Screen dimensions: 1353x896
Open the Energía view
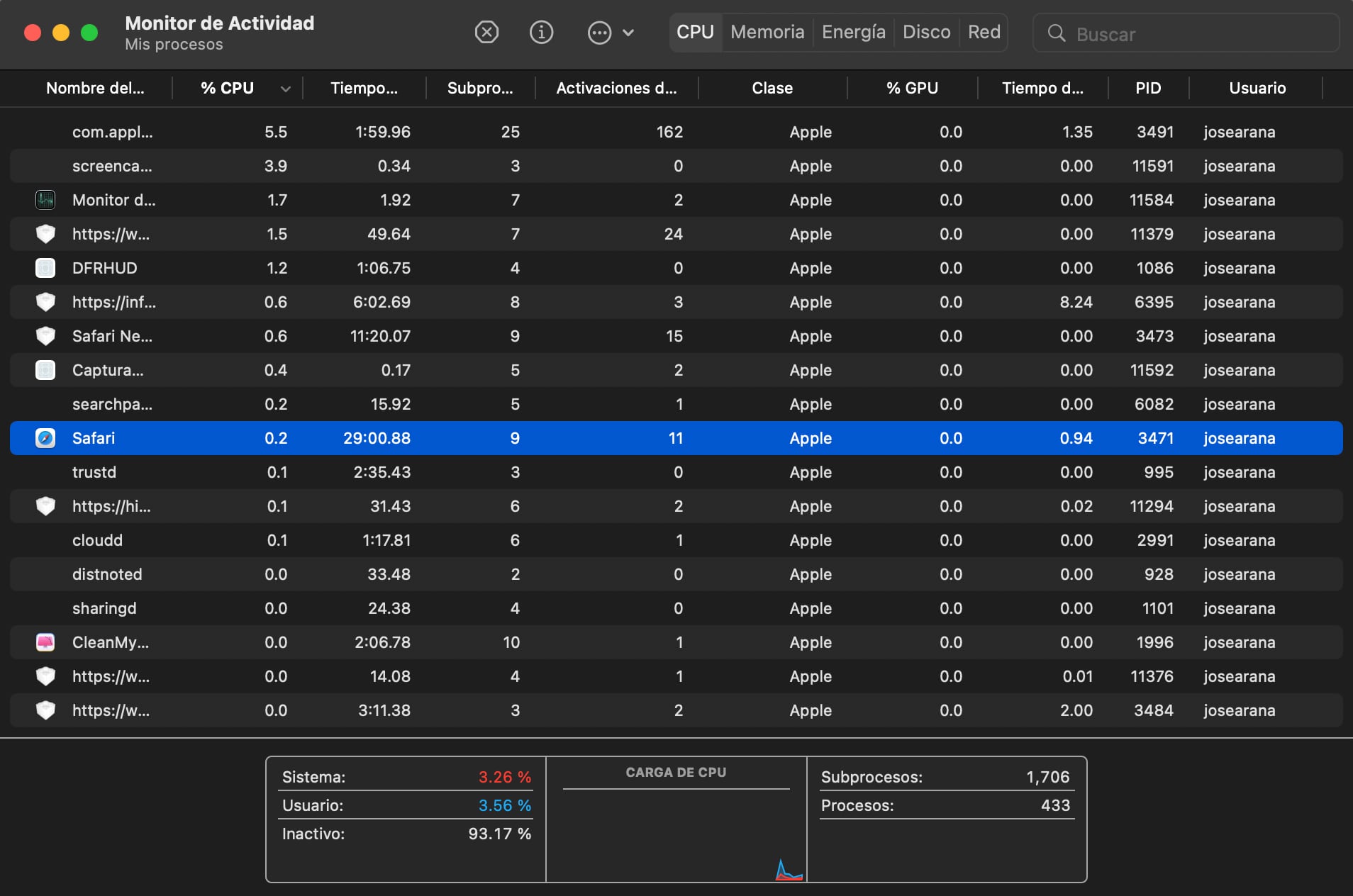(x=853, y=32)
